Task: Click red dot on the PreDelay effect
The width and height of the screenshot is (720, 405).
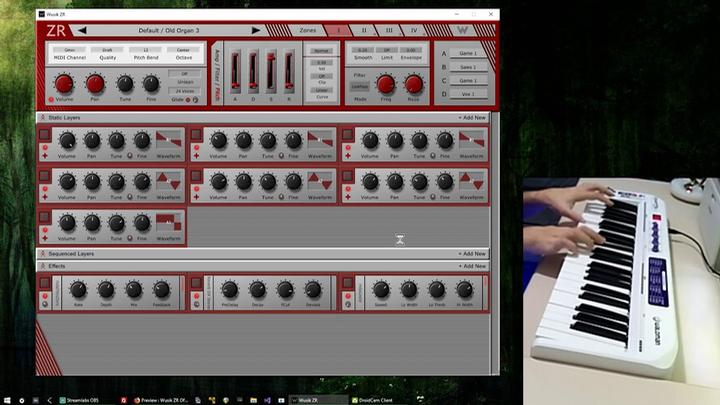Action: click(197, 296)
